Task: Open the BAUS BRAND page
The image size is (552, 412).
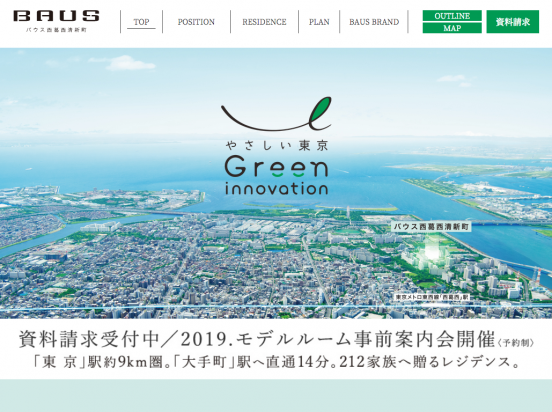Action: (374, 22)
